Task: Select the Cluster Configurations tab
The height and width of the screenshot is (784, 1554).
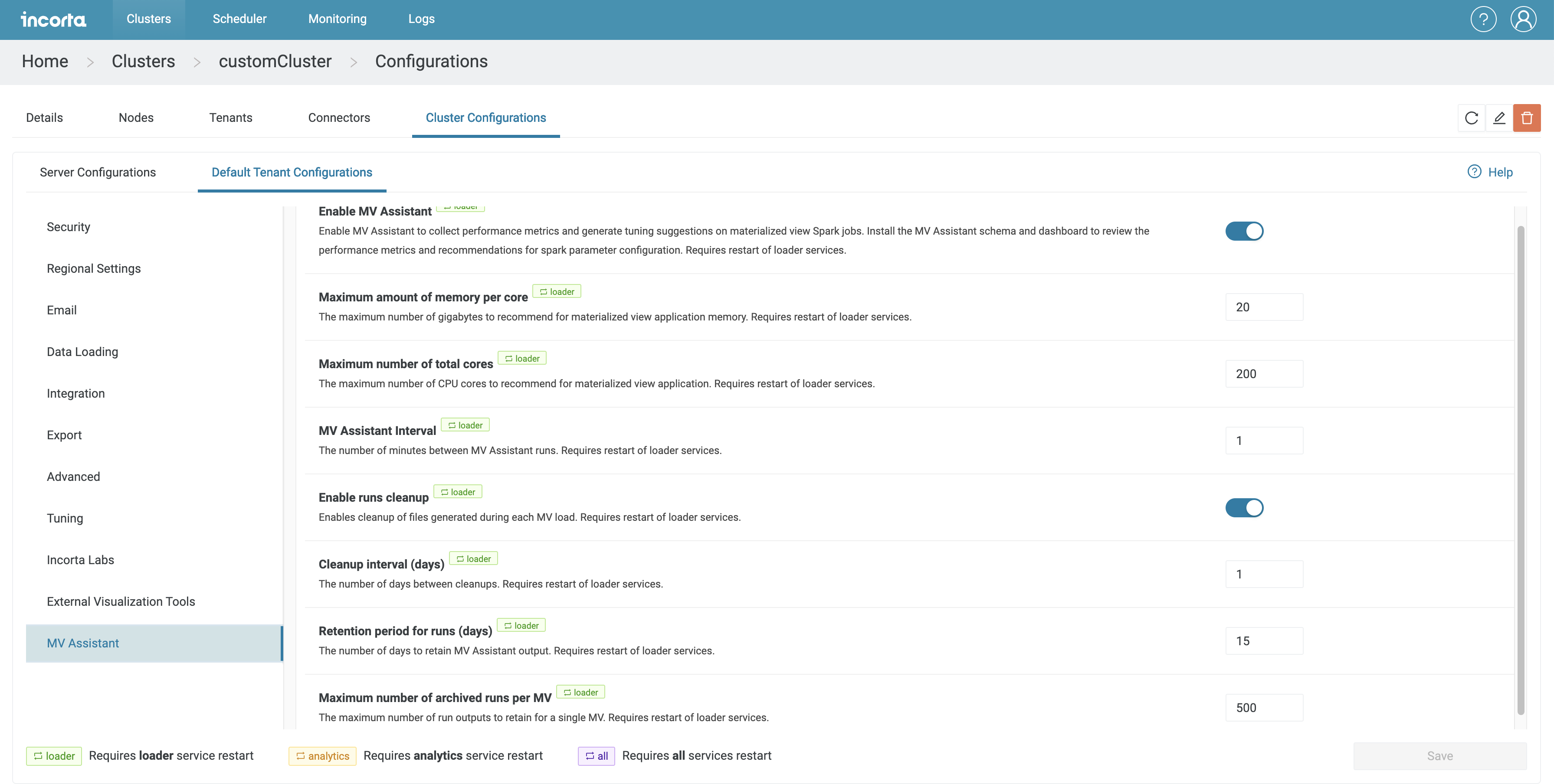Action: (485, 118)
